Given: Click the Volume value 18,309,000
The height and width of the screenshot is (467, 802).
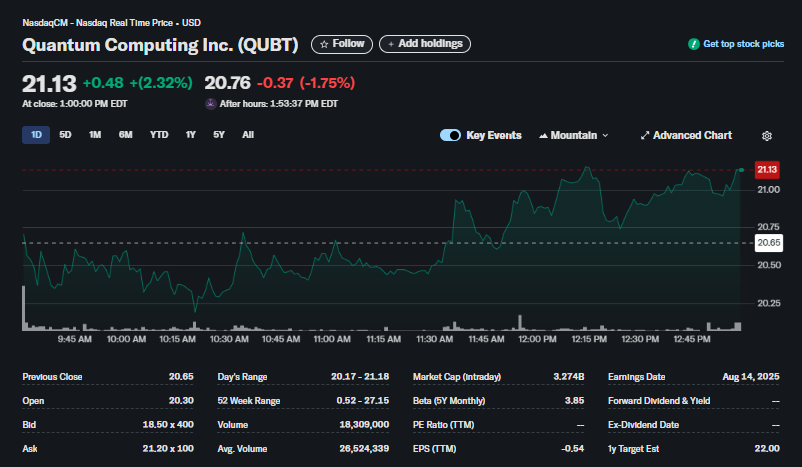Looking at the screenshot, I should tap(364, 425).
